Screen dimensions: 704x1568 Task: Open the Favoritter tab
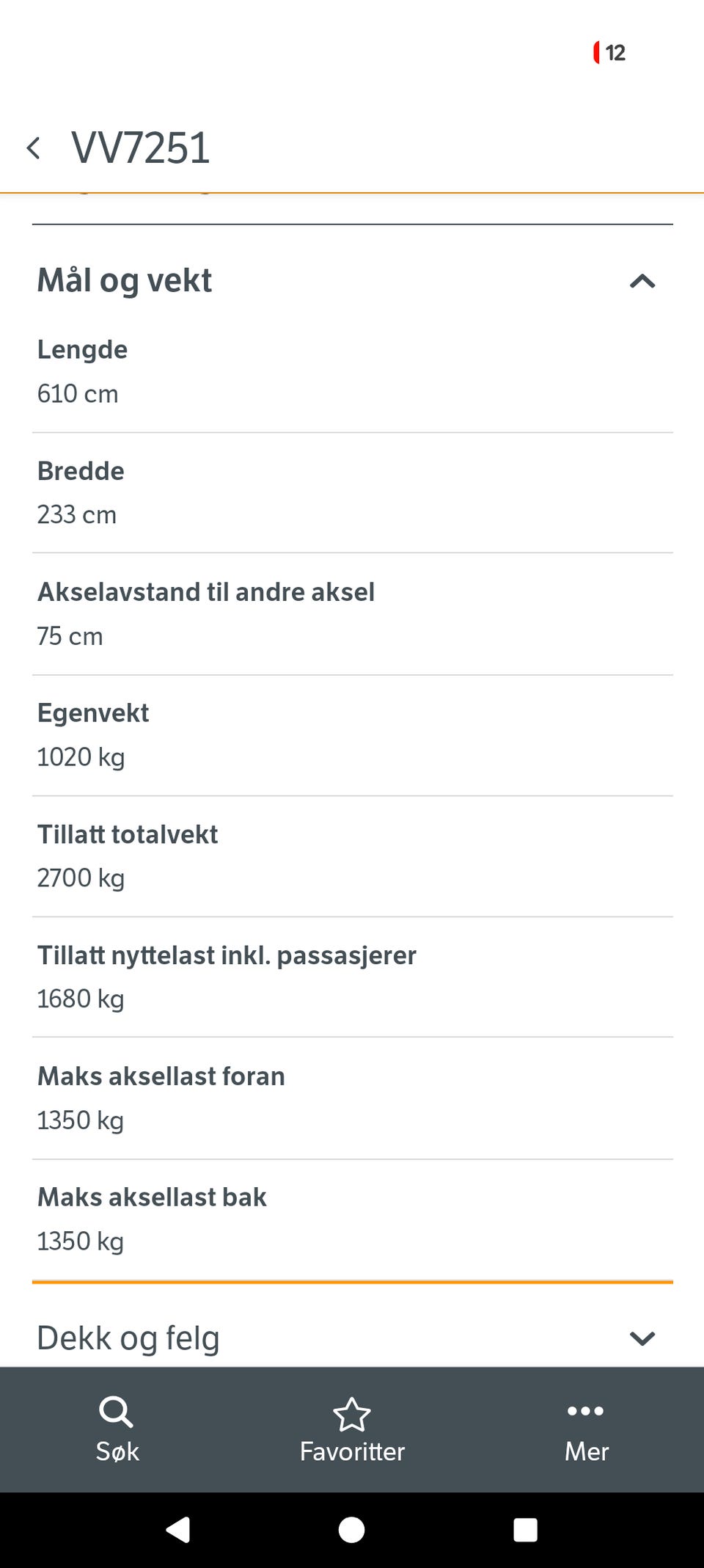tap(352, 1429)
